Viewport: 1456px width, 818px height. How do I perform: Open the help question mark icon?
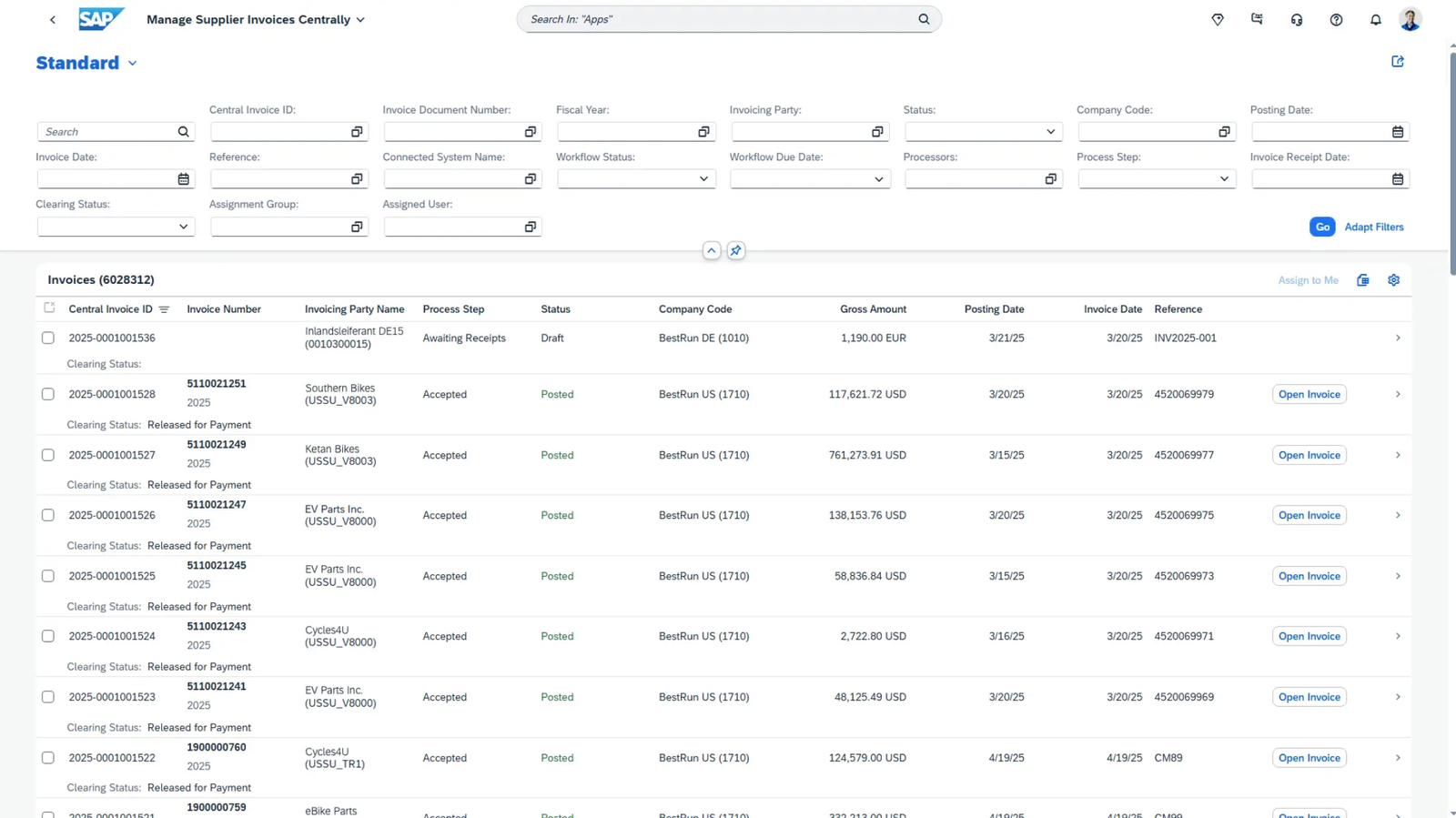click(1336, 20)
